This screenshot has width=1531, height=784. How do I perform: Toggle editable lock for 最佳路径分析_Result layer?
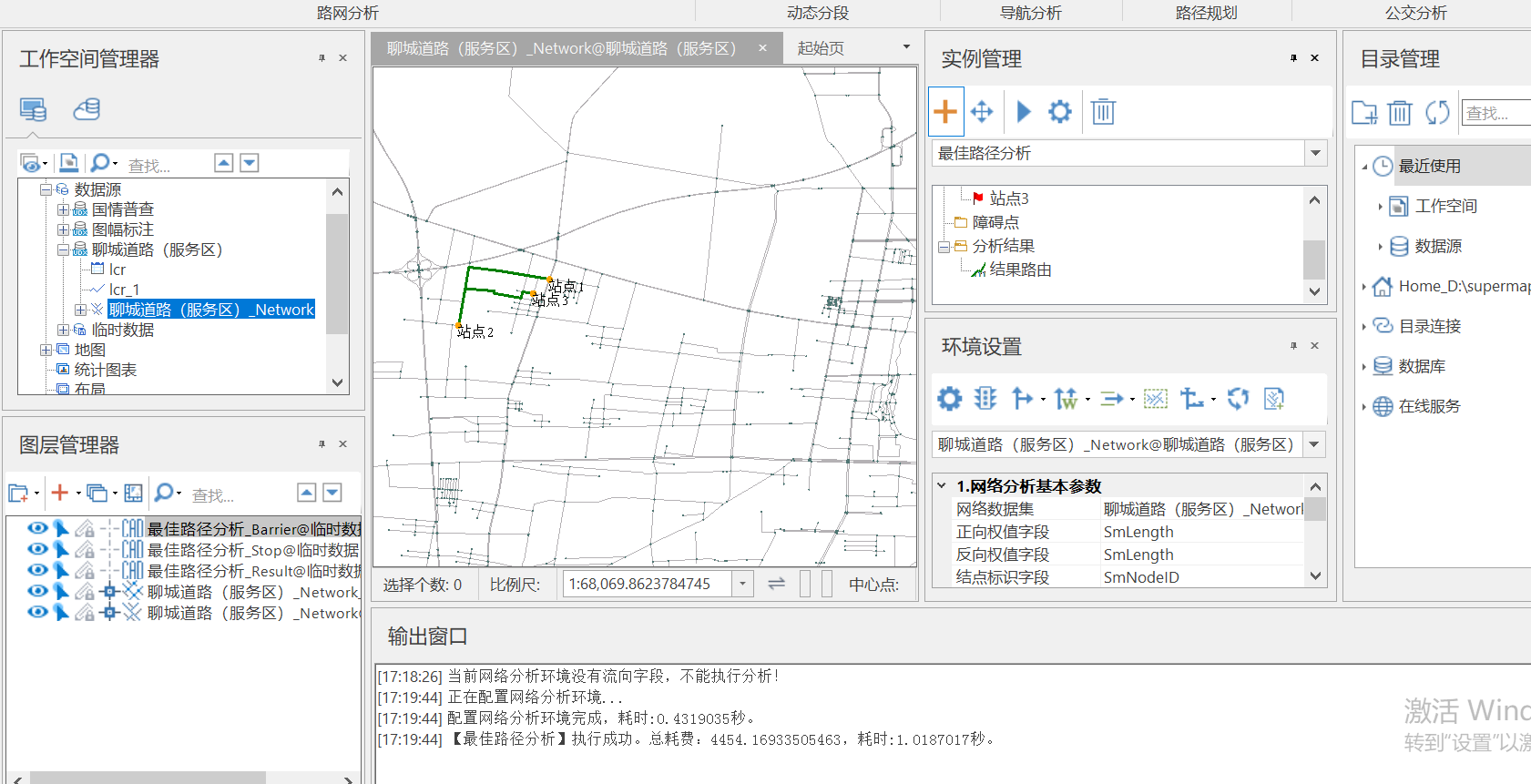tap(85, 570)
